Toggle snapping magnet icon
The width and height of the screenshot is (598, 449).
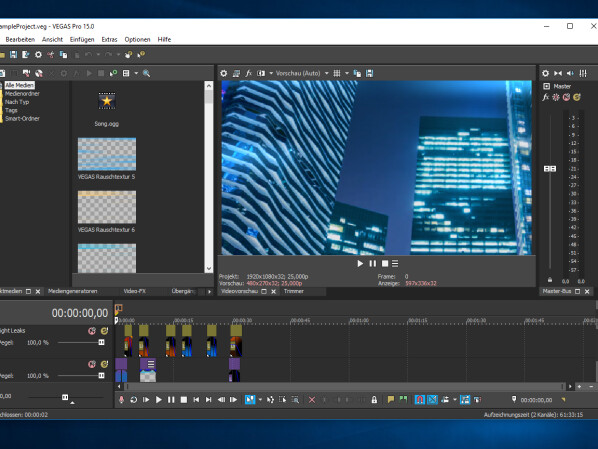(x=420, y=400)
